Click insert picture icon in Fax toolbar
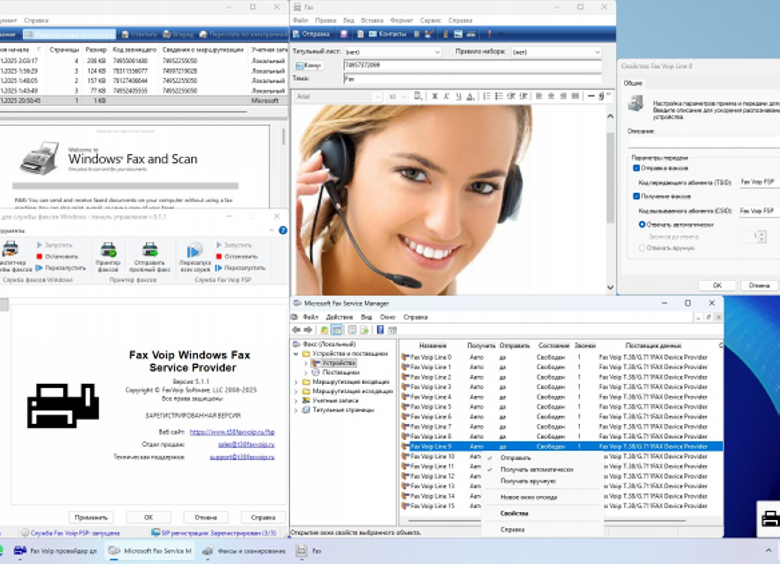780x564 pixels. (458, 34)
